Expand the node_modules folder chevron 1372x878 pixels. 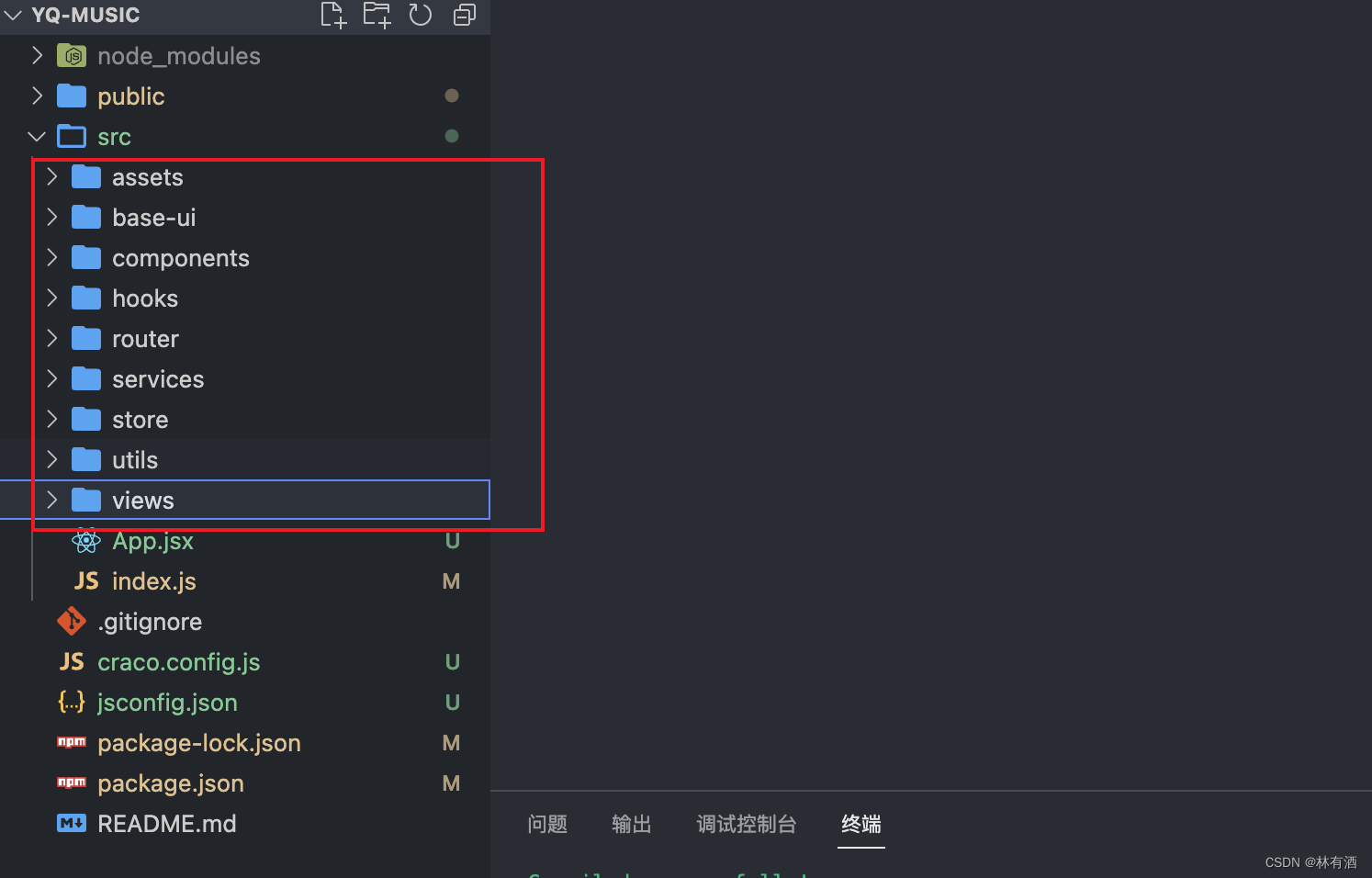pyautogui.click(x=37, y=55)
